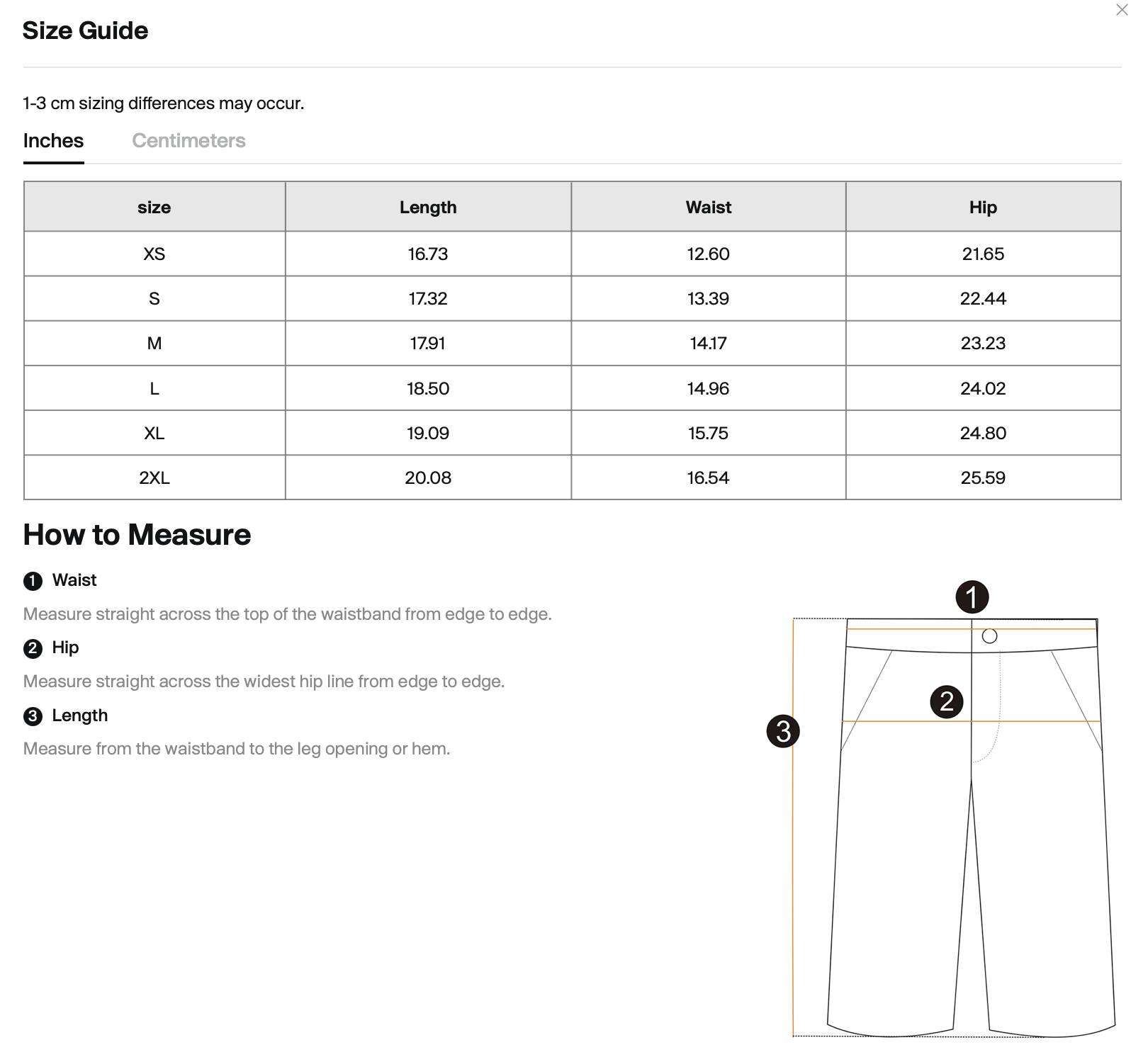
Task: Click the Length column header
Action: (428, 207)
